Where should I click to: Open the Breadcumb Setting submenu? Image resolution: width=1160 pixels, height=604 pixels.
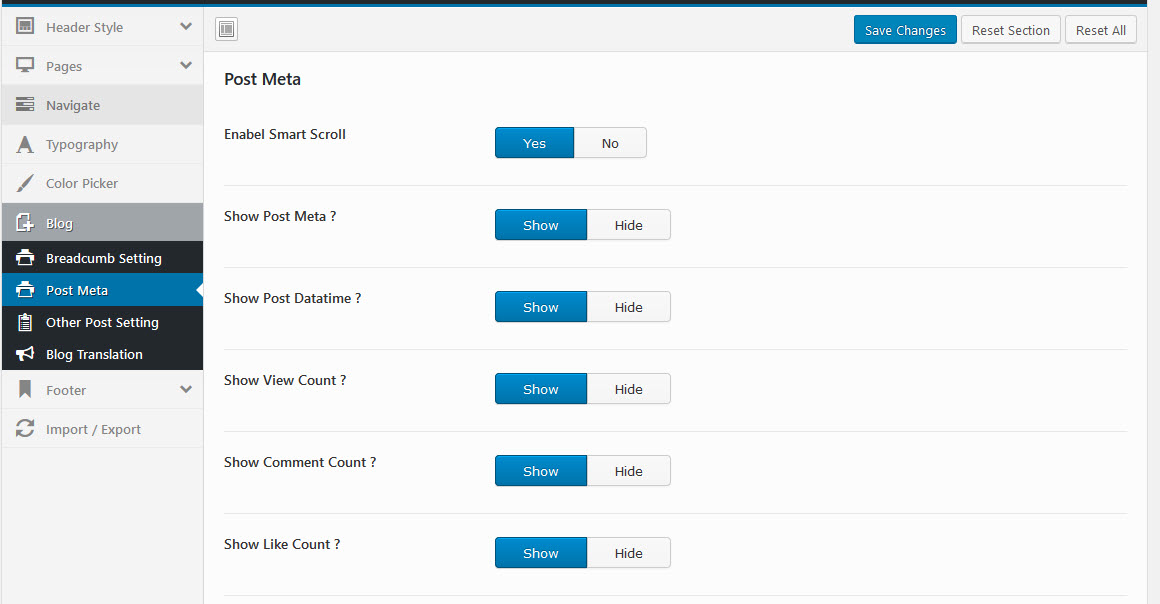[x=103, y=258]
